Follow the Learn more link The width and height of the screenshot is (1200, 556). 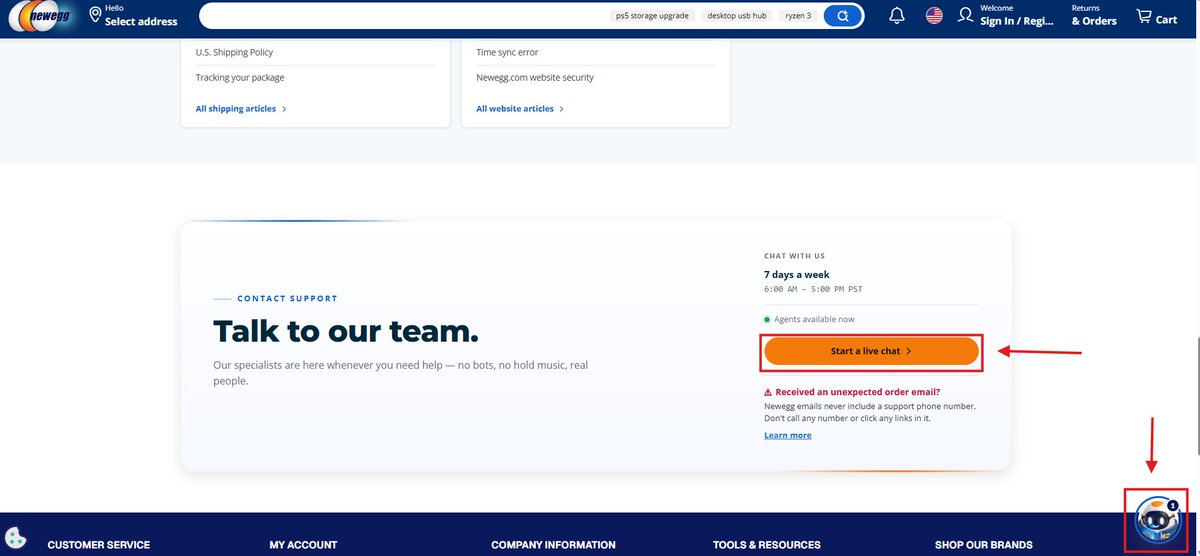pyautogui.click(x=788, y=435)
